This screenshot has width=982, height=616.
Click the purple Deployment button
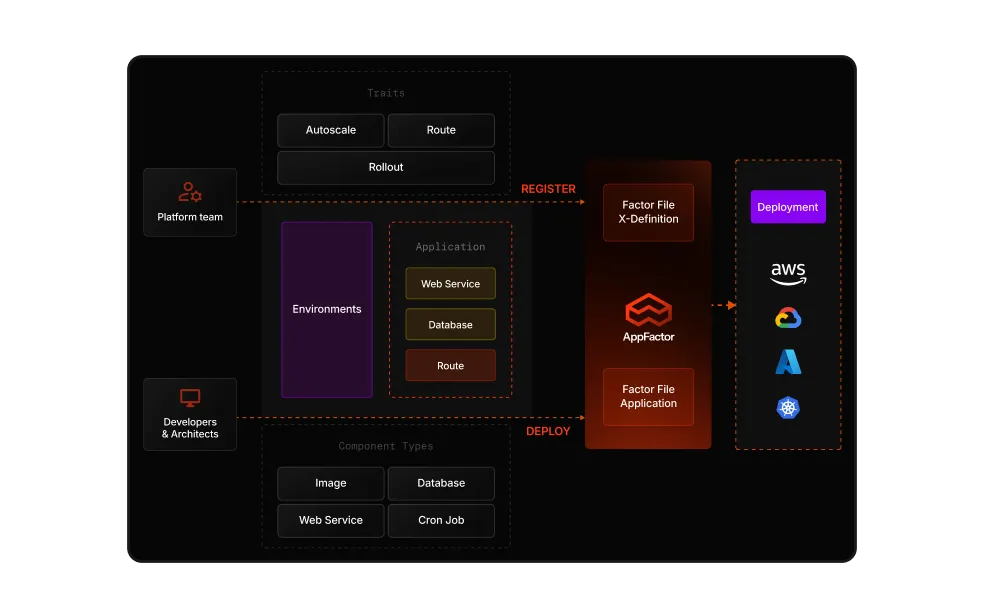(788, 207)
